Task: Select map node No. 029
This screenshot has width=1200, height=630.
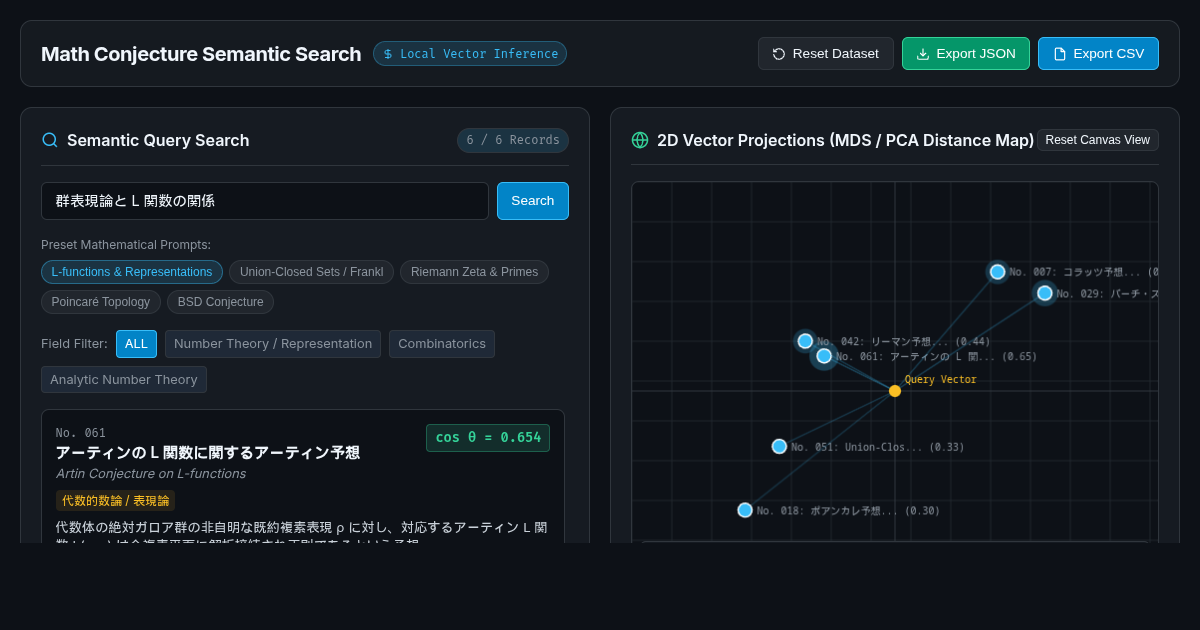Action: (x=1045, y=293)
